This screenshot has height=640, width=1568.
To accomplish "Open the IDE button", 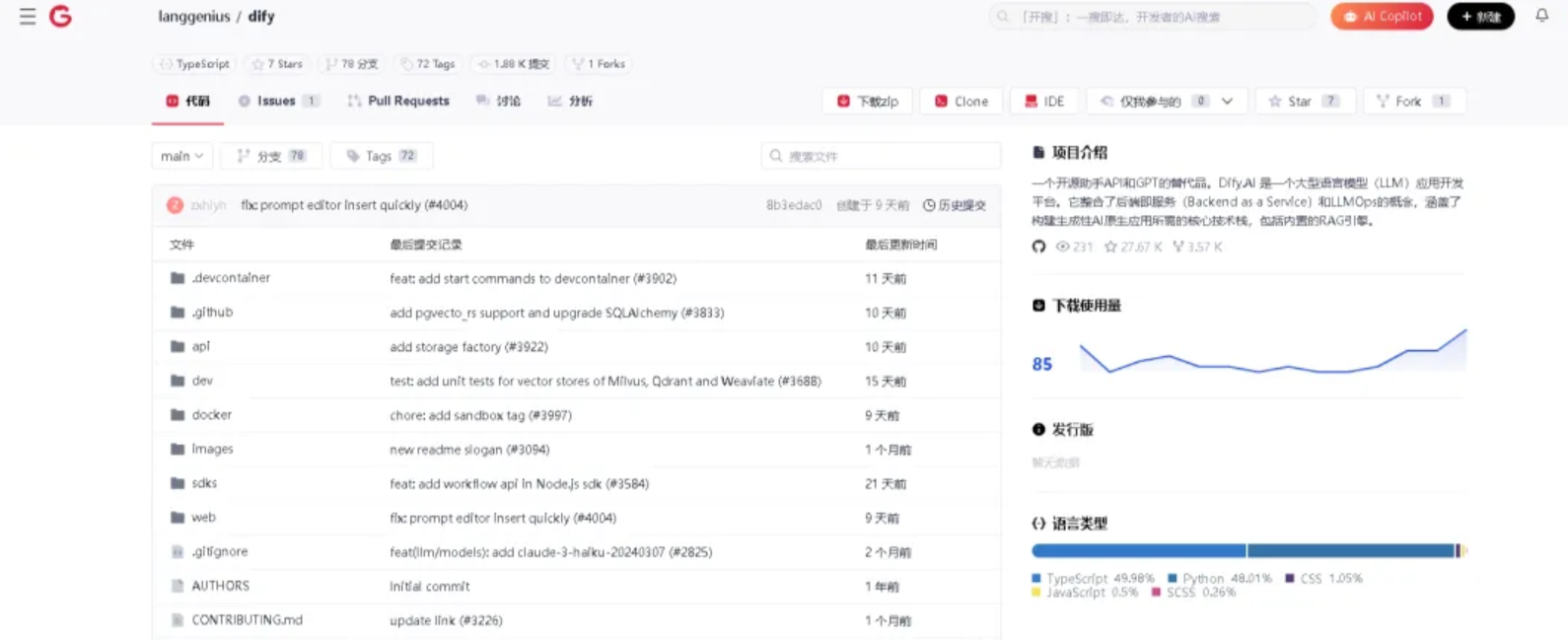I will 1044,101.
